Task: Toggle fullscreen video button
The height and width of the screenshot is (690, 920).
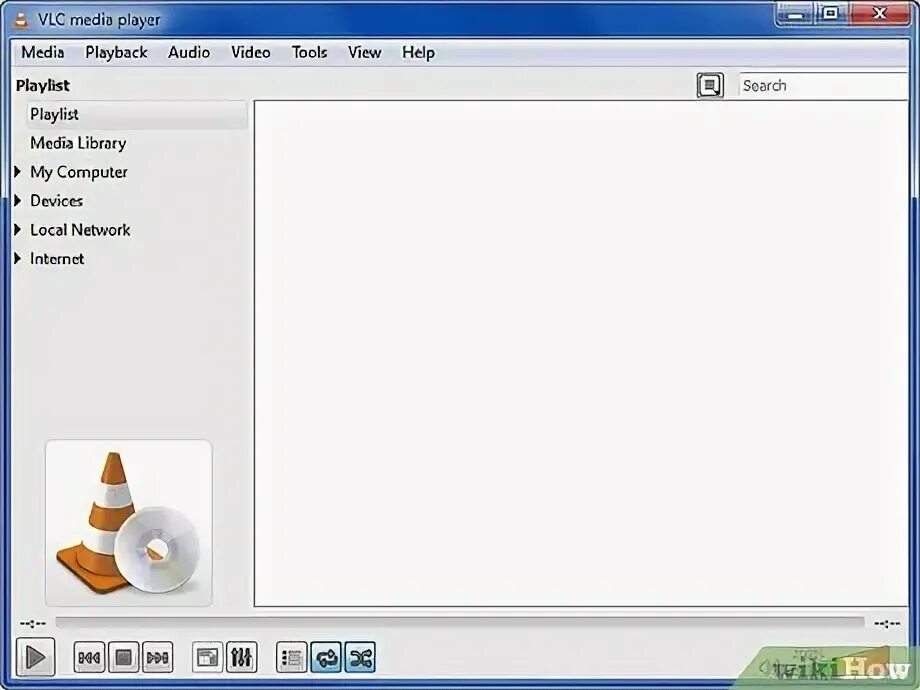Action: point(207,657)
